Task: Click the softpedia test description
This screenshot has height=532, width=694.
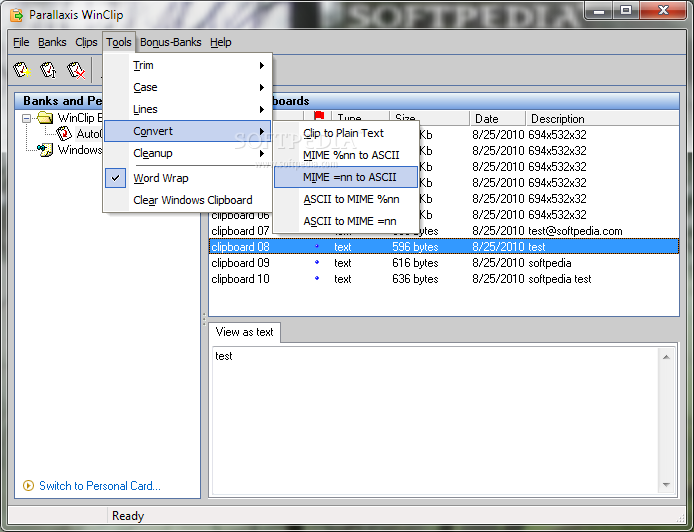Action: click(x=559, y=279)
